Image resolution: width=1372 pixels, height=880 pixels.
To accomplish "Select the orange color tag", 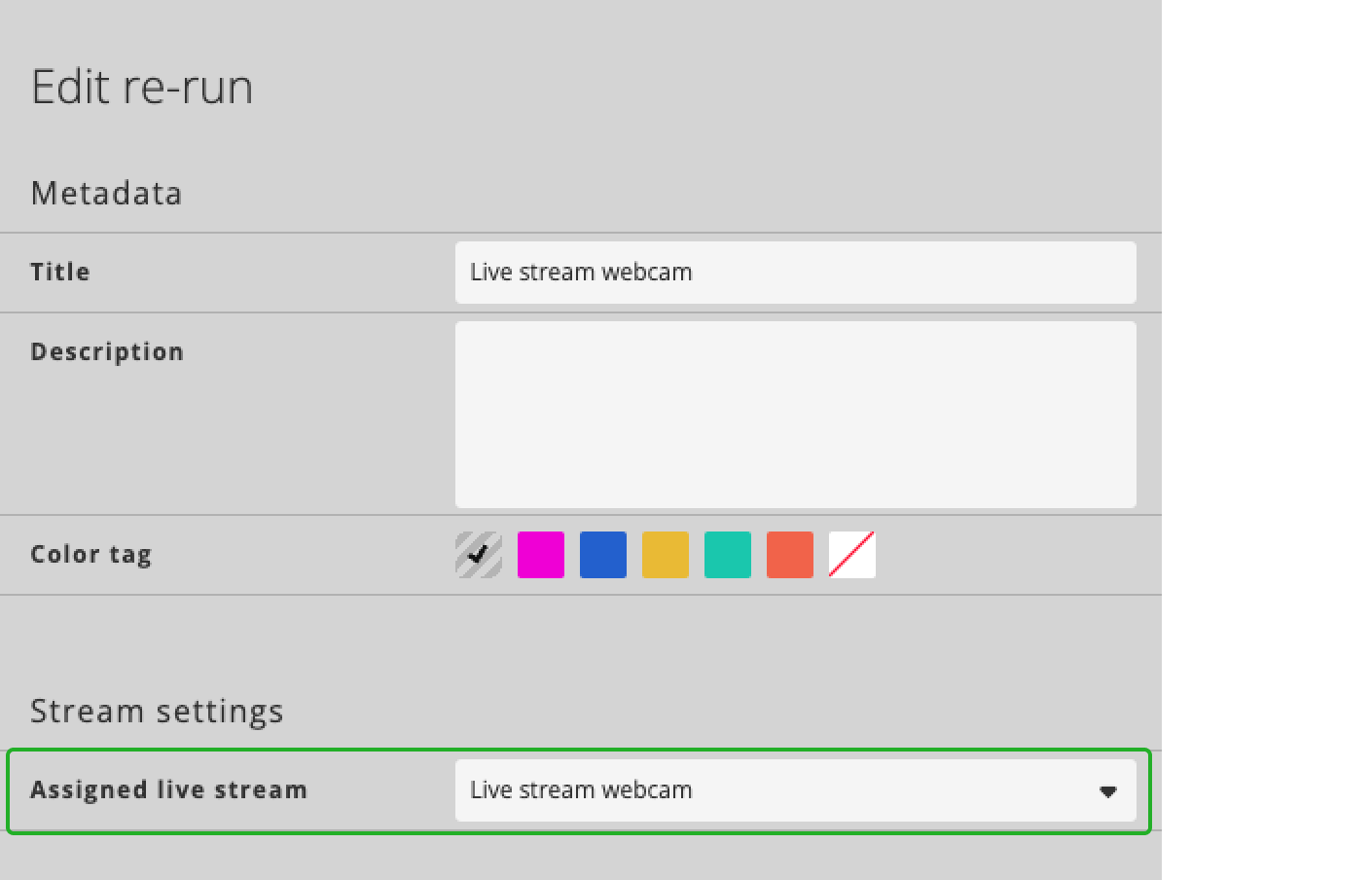I will click(x=789, y=554).
